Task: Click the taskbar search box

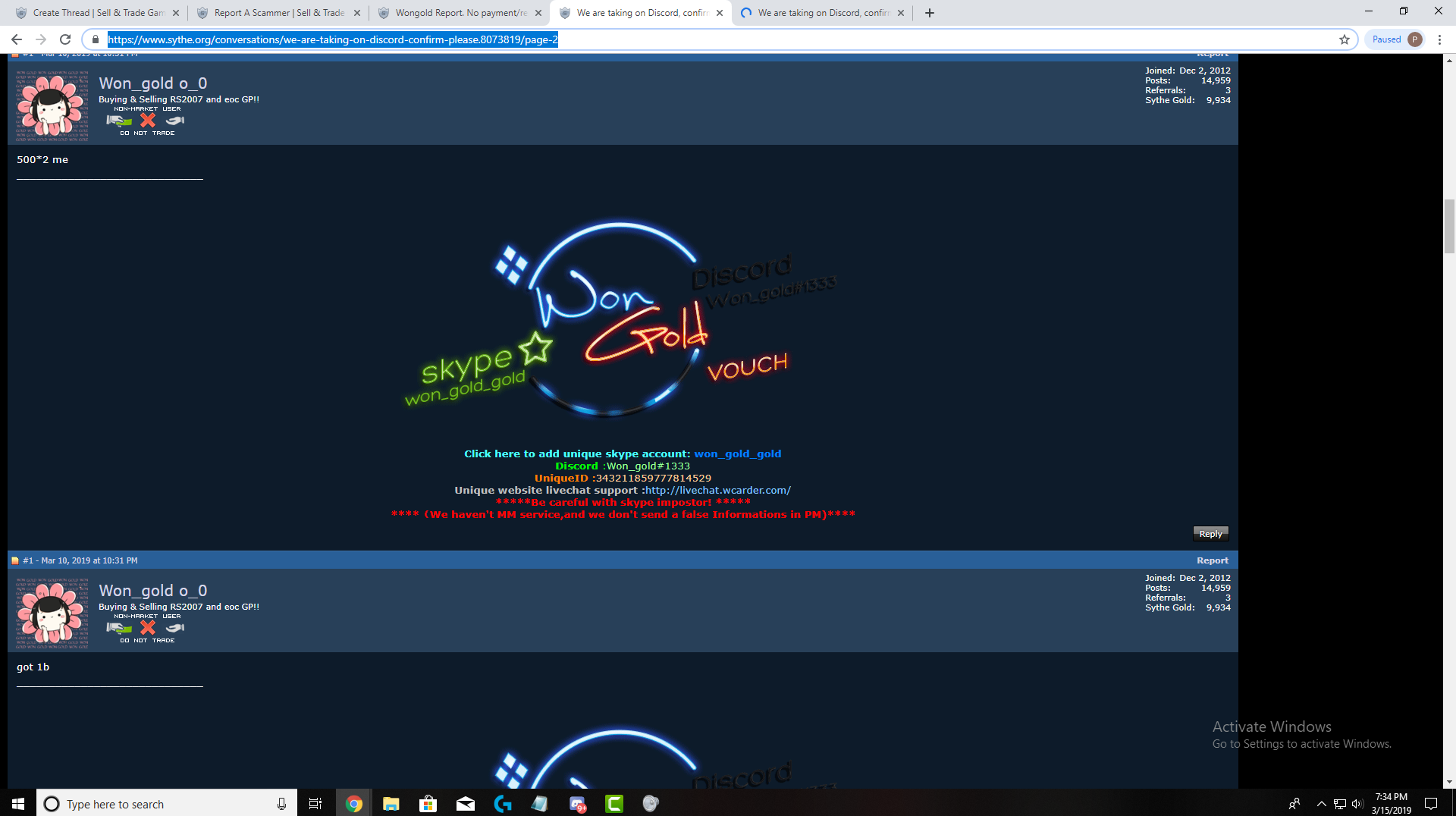Action: point(167,803)
